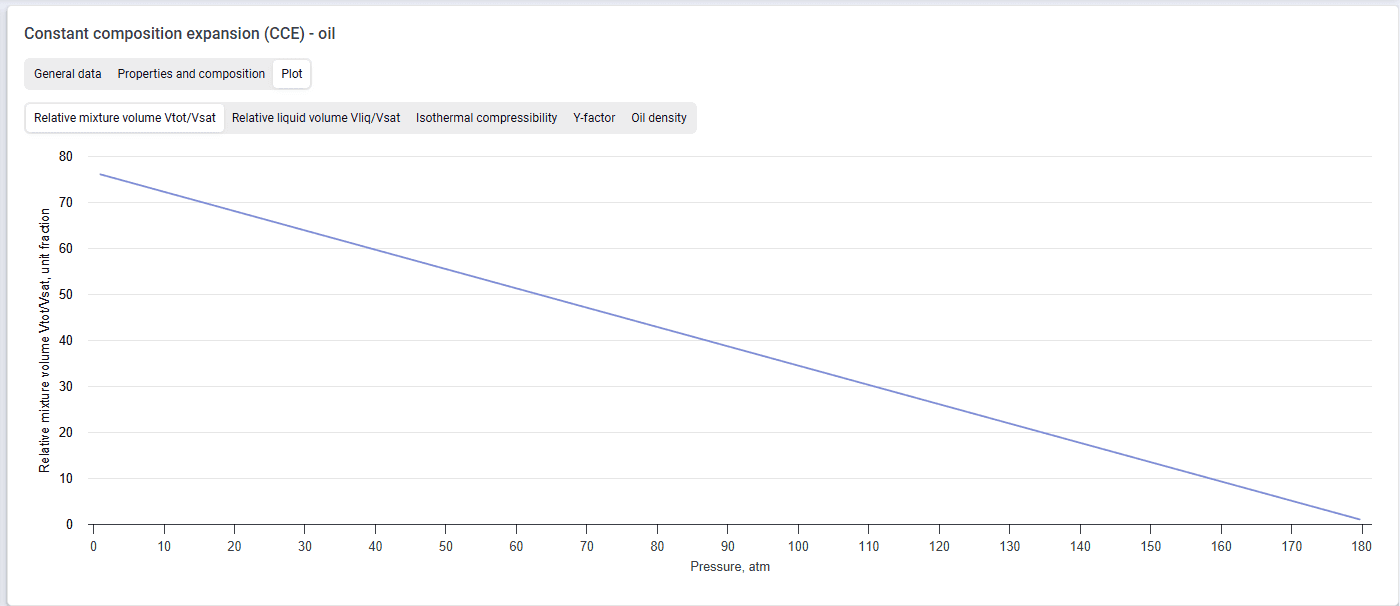Click the x-axis tick label 180
The height and width of the screenshot is (606, 1400).
[x=1361, y=545]
